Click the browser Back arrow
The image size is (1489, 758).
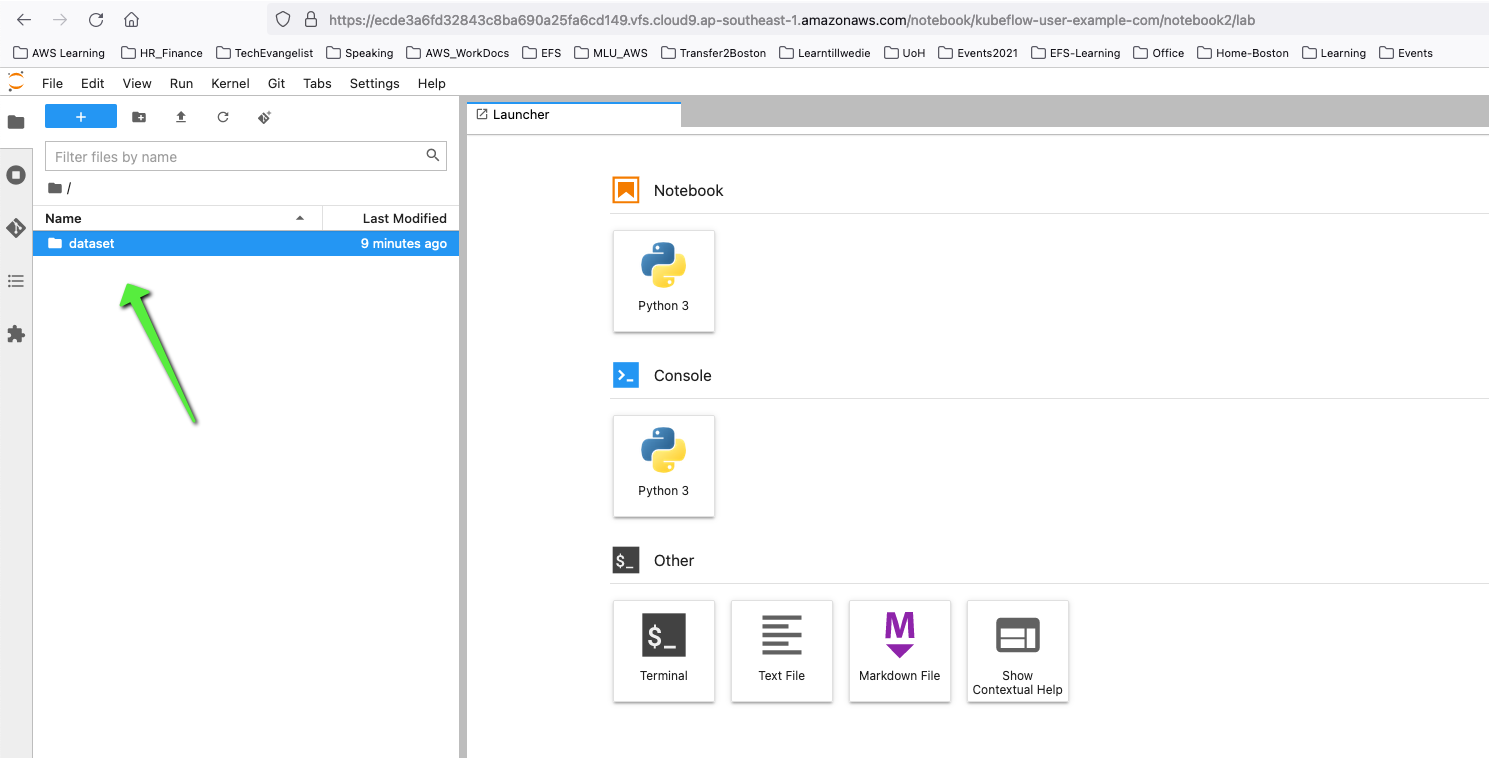point(24,20)
